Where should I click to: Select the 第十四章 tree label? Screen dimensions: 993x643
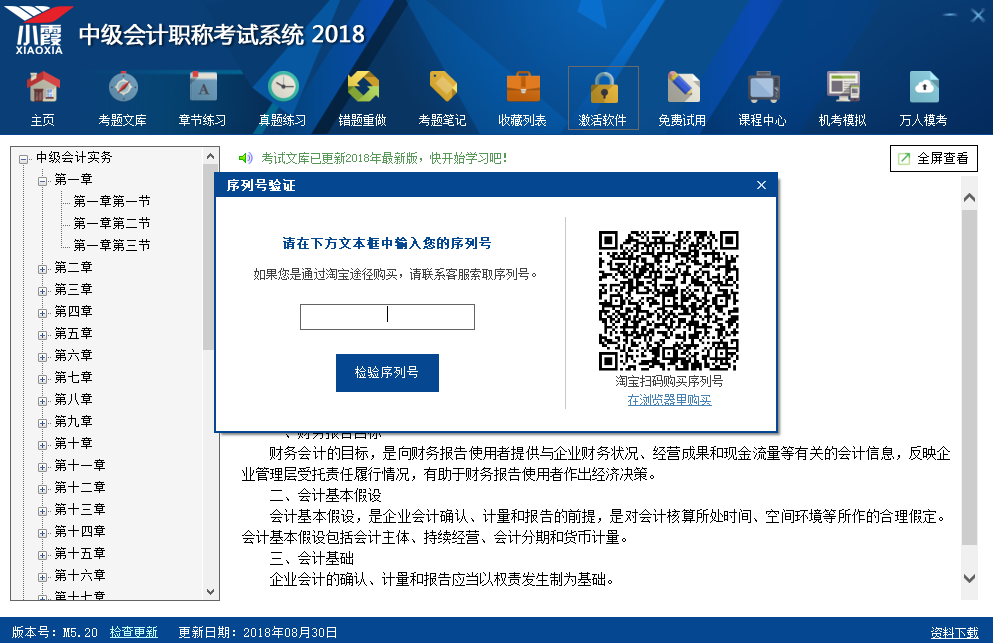[x=80, y=532]
